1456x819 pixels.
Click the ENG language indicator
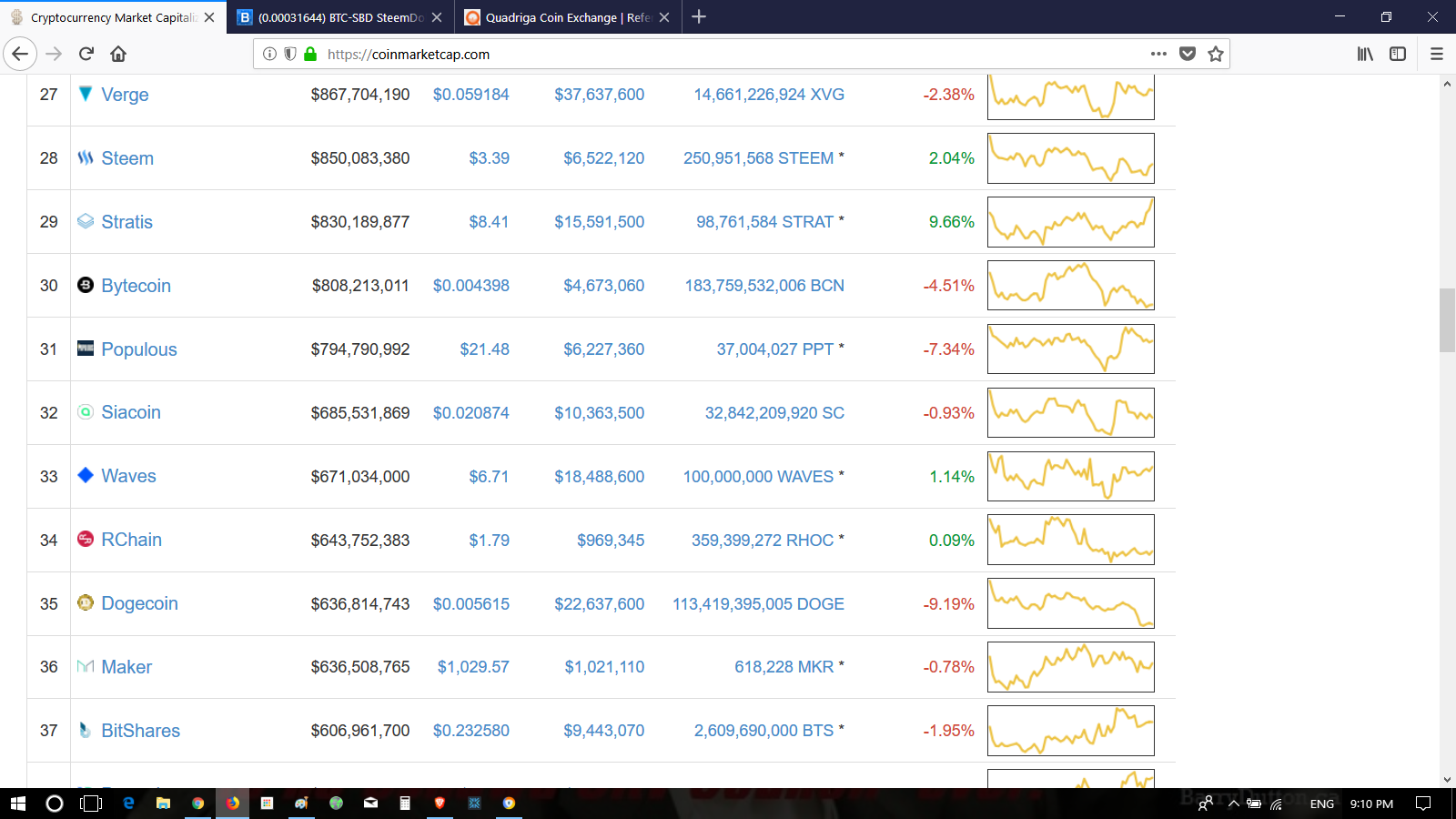tap(1322, 804)
